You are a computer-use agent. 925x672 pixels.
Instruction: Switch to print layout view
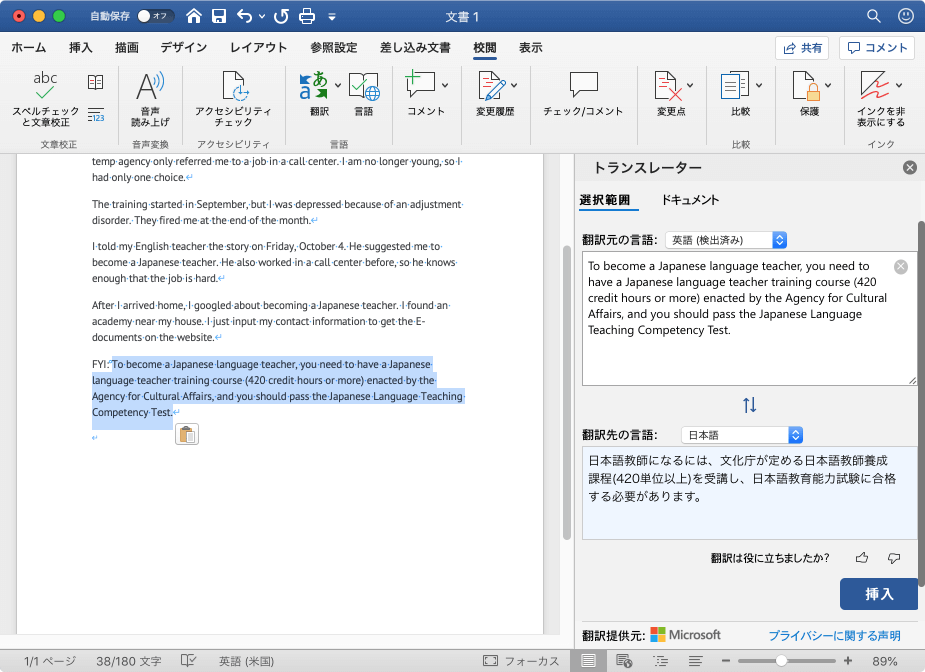(588, 661)
